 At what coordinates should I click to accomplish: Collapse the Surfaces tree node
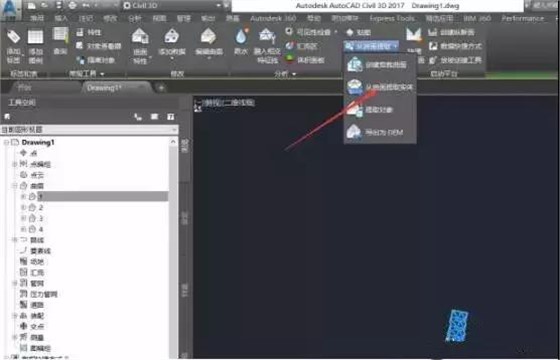point(15,186)
